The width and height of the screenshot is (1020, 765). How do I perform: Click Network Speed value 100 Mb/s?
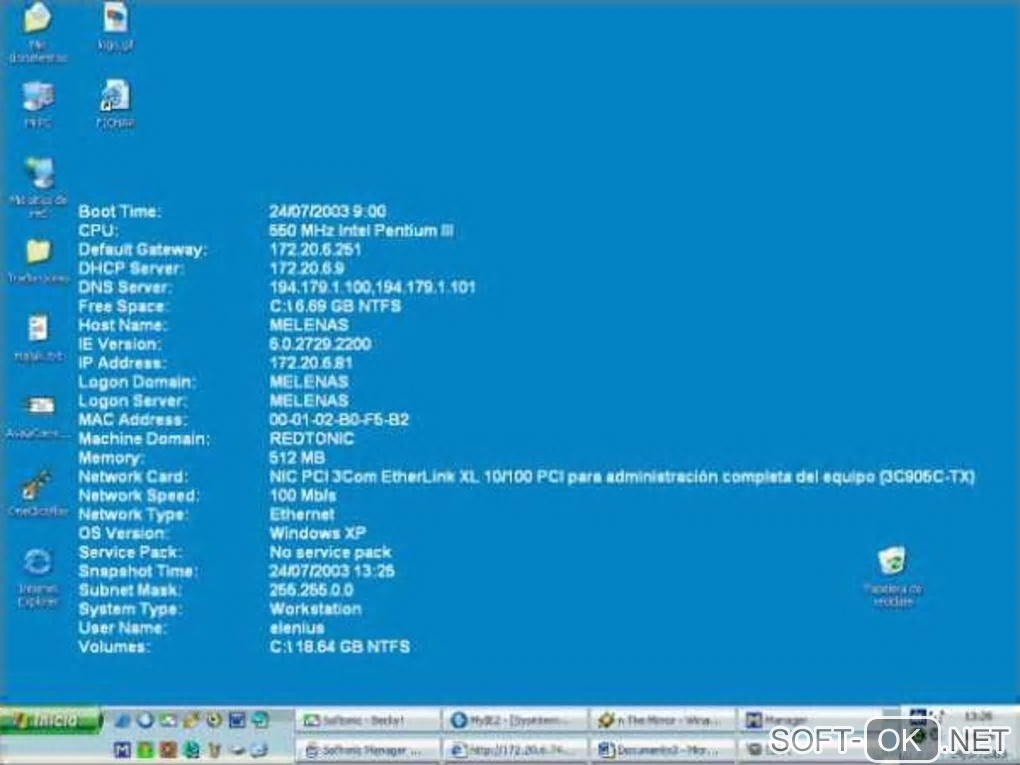point(302,496)
